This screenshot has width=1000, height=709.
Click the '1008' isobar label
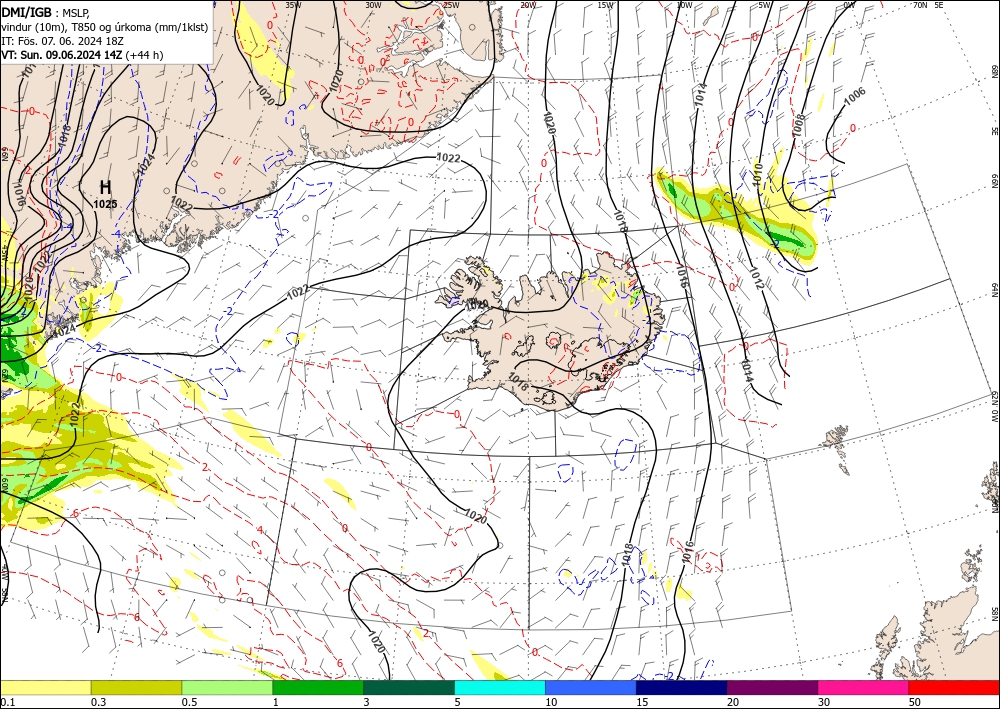click(798, 125)
